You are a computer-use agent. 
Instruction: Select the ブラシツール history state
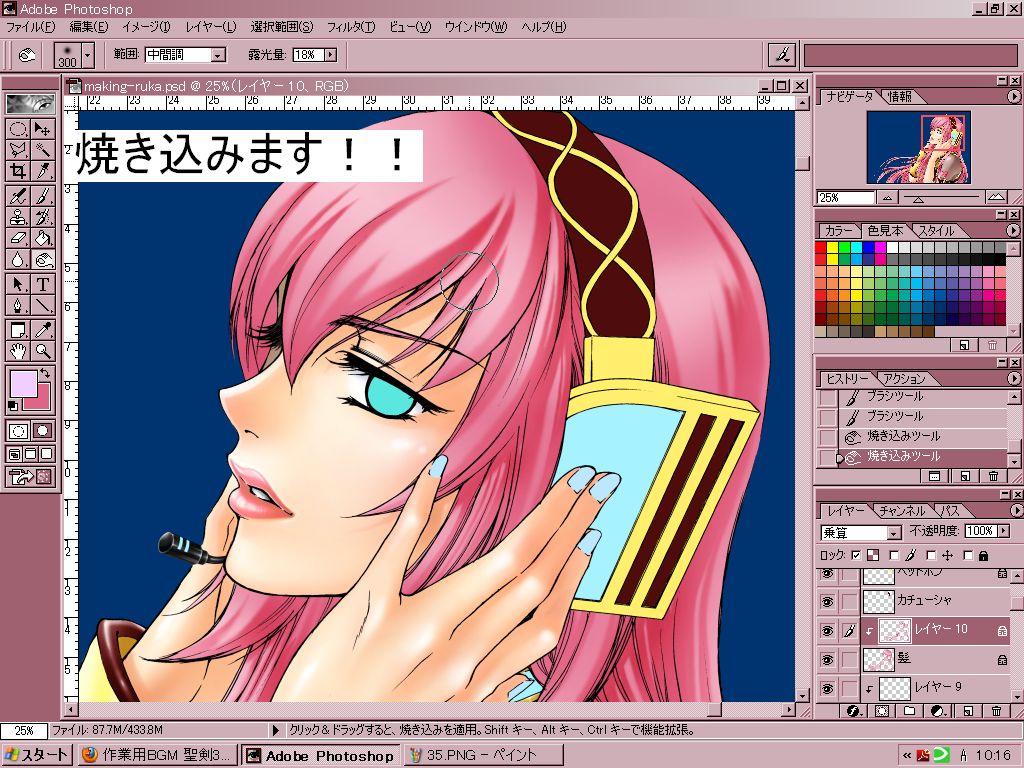(895, 416)
